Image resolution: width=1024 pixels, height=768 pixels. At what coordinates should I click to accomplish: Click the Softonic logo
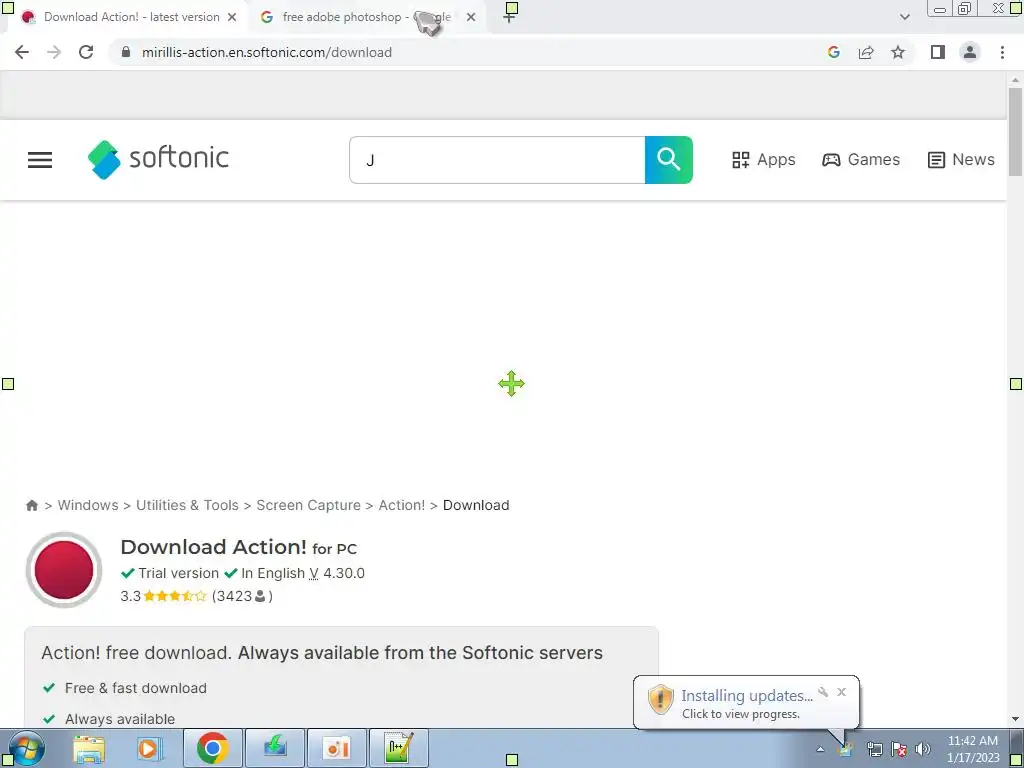tap(158, 159)
